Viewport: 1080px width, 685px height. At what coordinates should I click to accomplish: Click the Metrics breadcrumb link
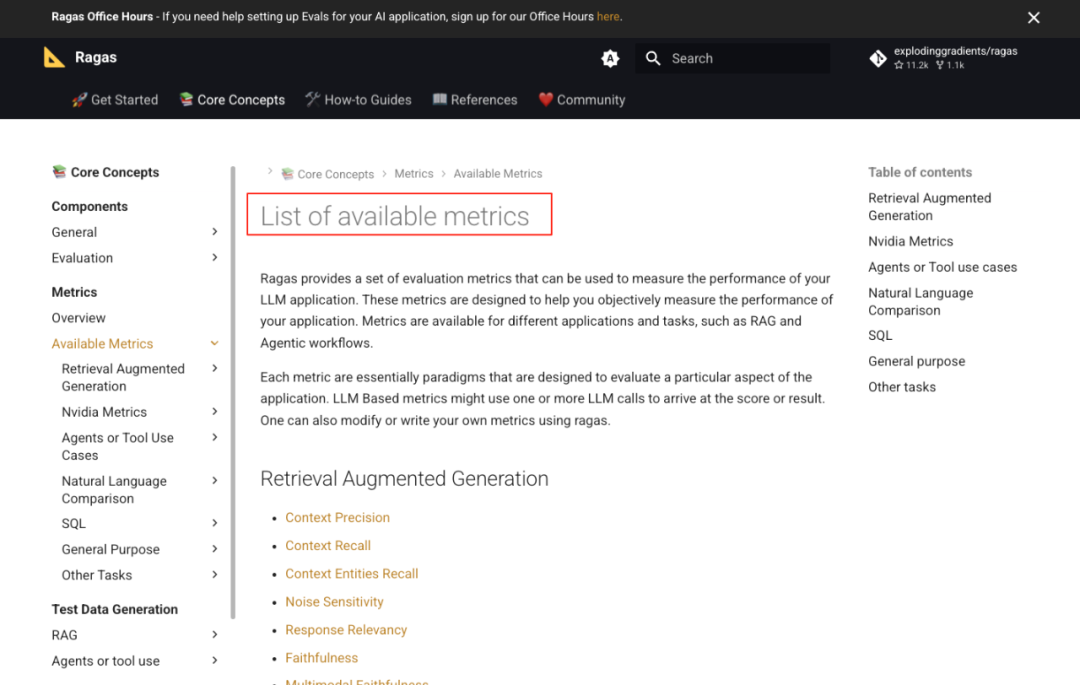click(x=414, y=173)
